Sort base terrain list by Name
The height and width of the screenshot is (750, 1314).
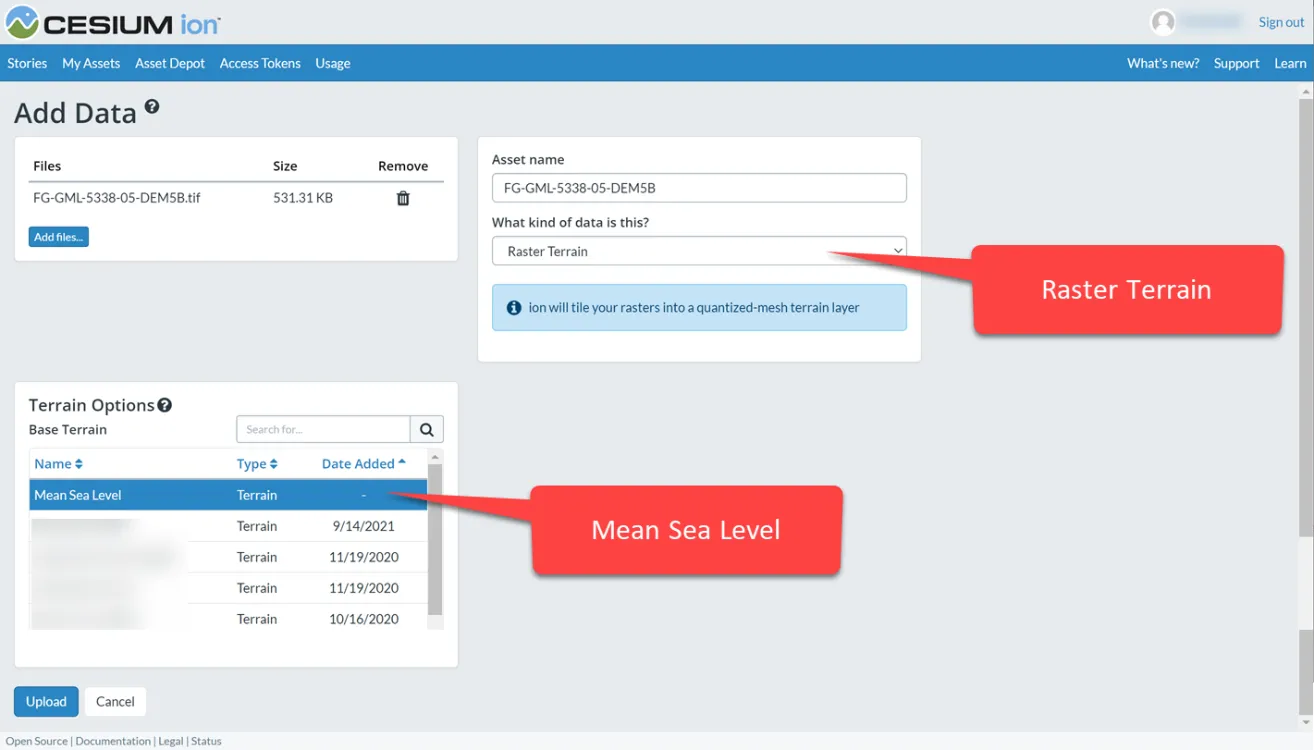click(58, 464)
